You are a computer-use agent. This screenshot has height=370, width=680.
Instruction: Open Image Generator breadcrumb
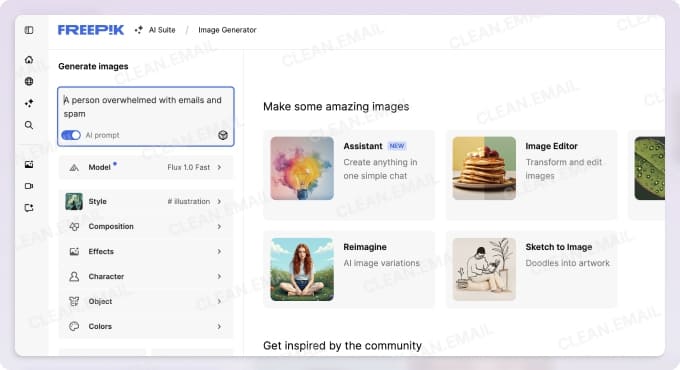227,30
